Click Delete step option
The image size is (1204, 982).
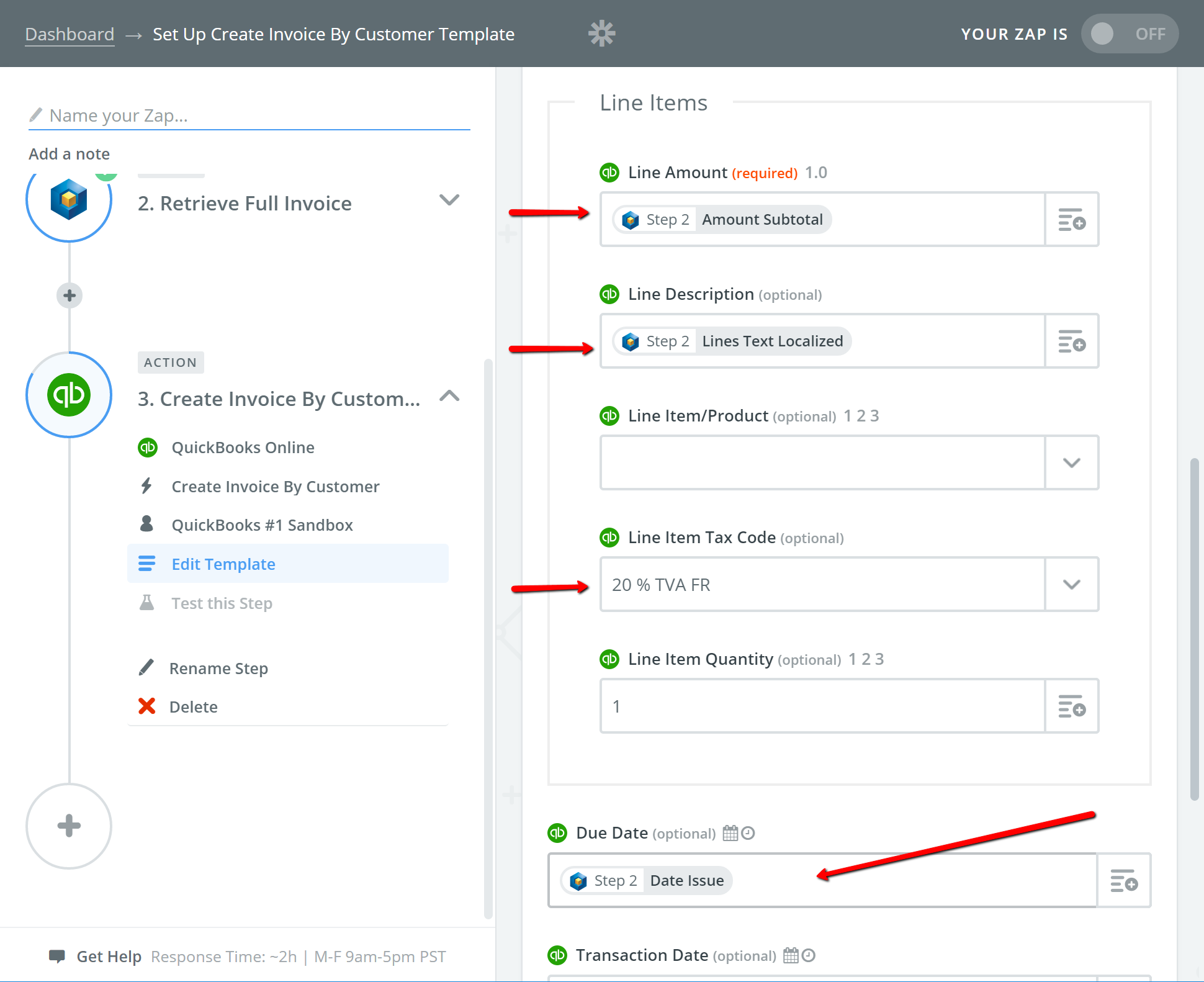[x=193, y=707]
